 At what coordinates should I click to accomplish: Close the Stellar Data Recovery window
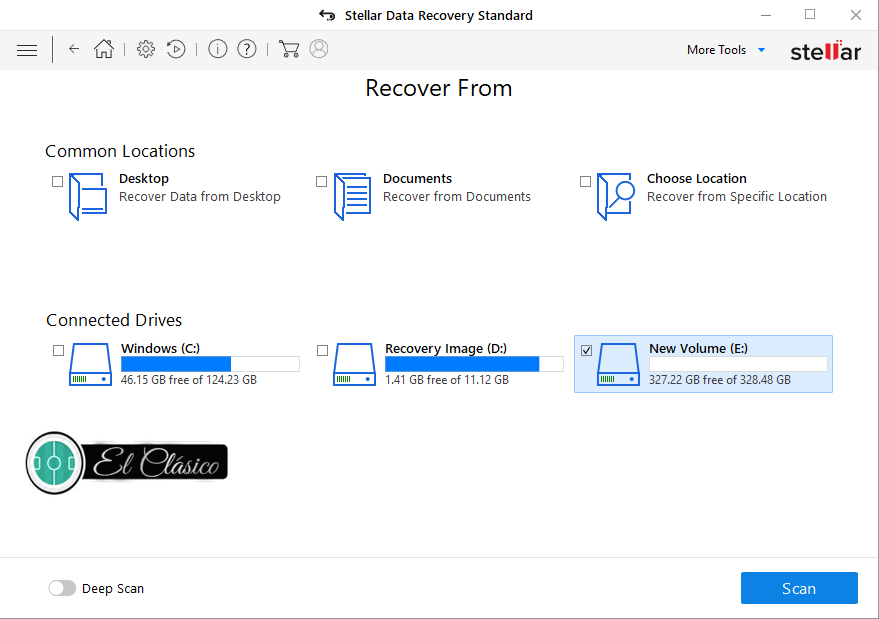[855, 15]
